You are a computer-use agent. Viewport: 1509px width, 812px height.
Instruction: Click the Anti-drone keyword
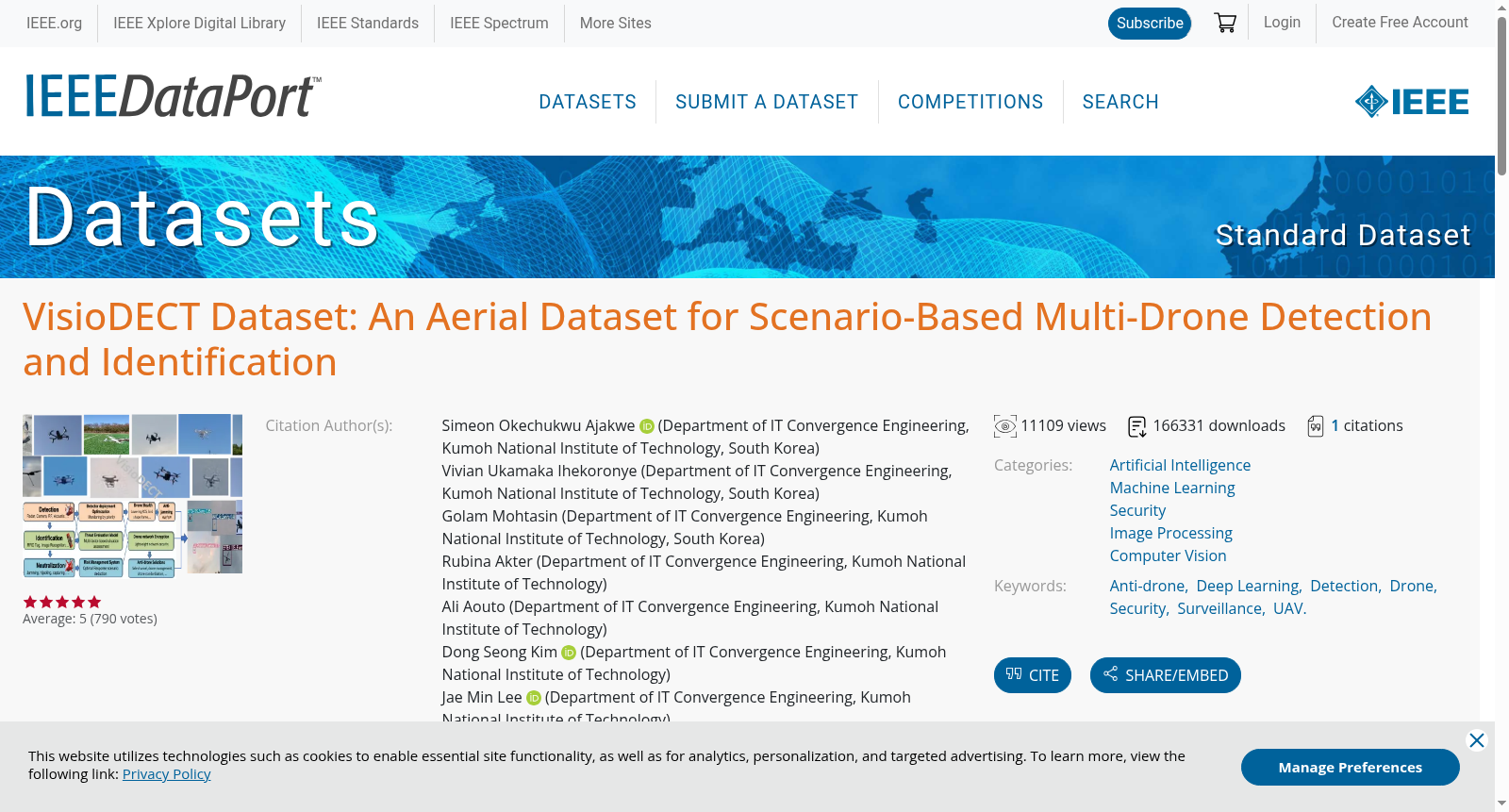click(1147, 586)
